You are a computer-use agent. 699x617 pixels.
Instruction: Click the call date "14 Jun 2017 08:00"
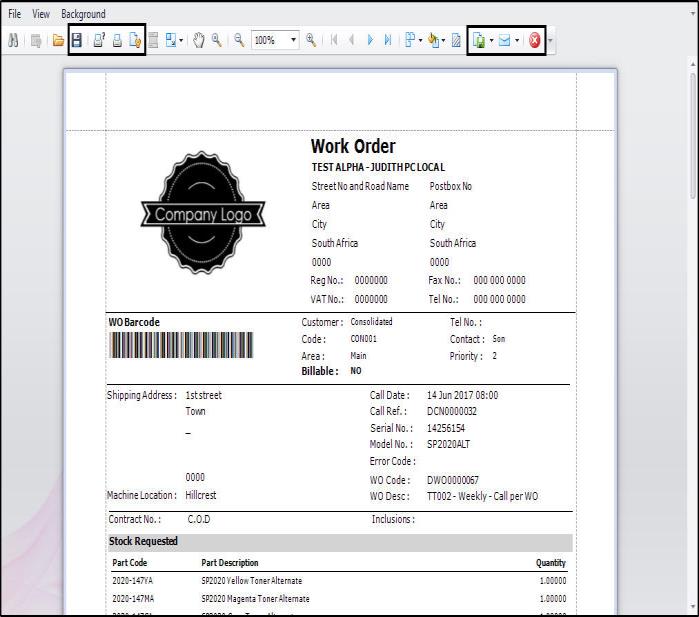point(462,395)
